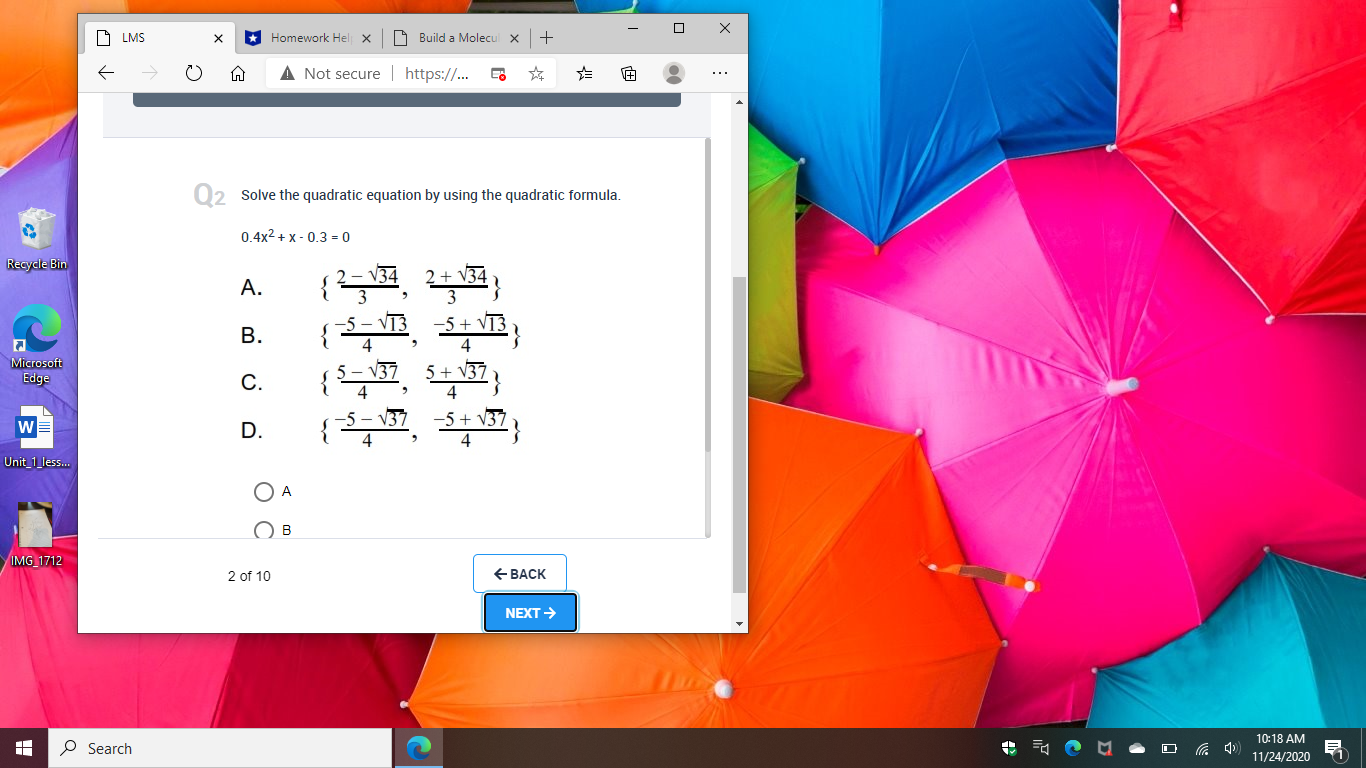Open OneDrive from the system tray
The height and width of the screenshot is (768, 1366).
point(1136,747)
